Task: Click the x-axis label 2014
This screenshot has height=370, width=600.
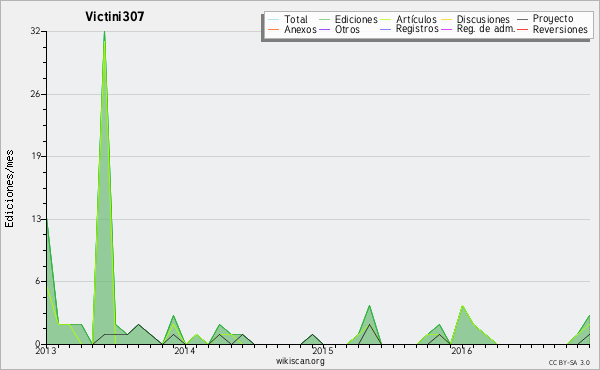Action: click(x=184, y=351)
